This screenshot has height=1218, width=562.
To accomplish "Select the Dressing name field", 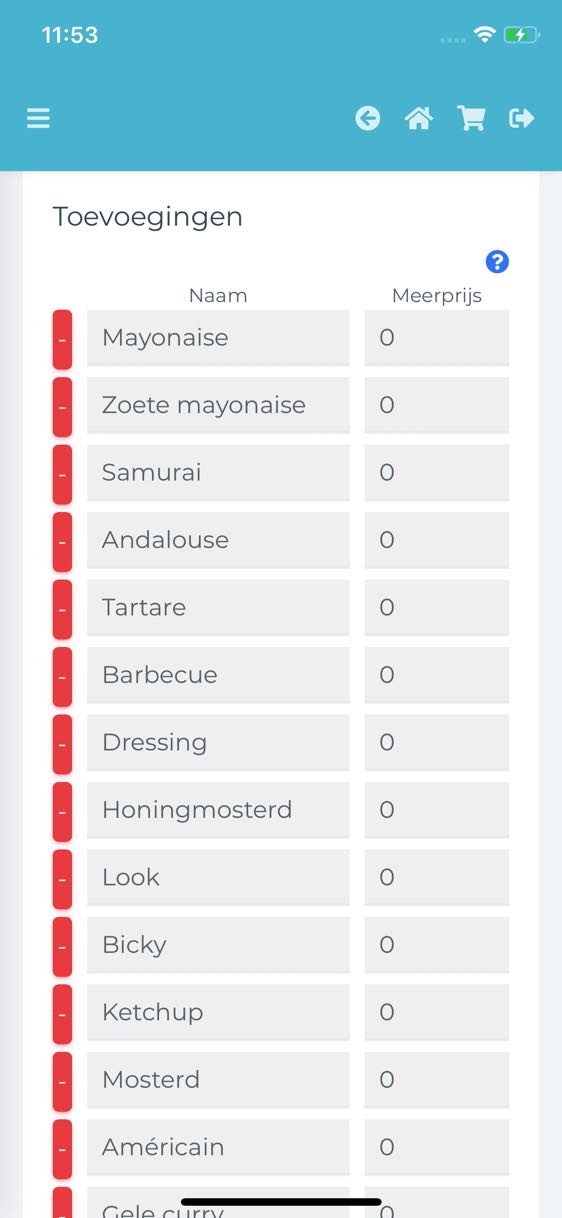I will 218,743.
